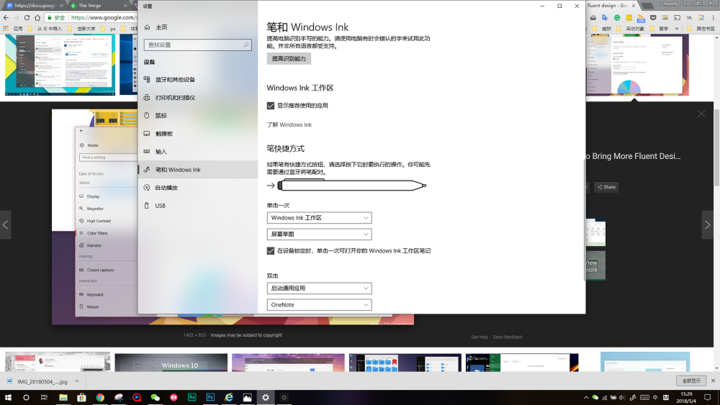This screenshot has width=720, height=405.
Task: Uncheck 显示推荐使用的应用 checkbox
Action: (x=270, y=106)
